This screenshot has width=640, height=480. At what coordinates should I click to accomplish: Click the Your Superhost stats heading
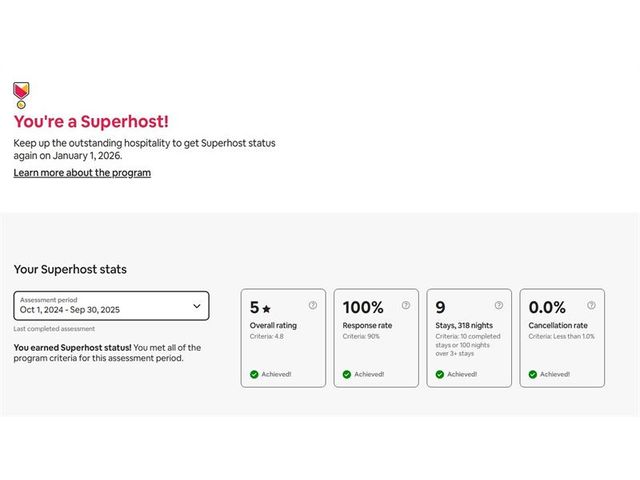pos(70,269)
